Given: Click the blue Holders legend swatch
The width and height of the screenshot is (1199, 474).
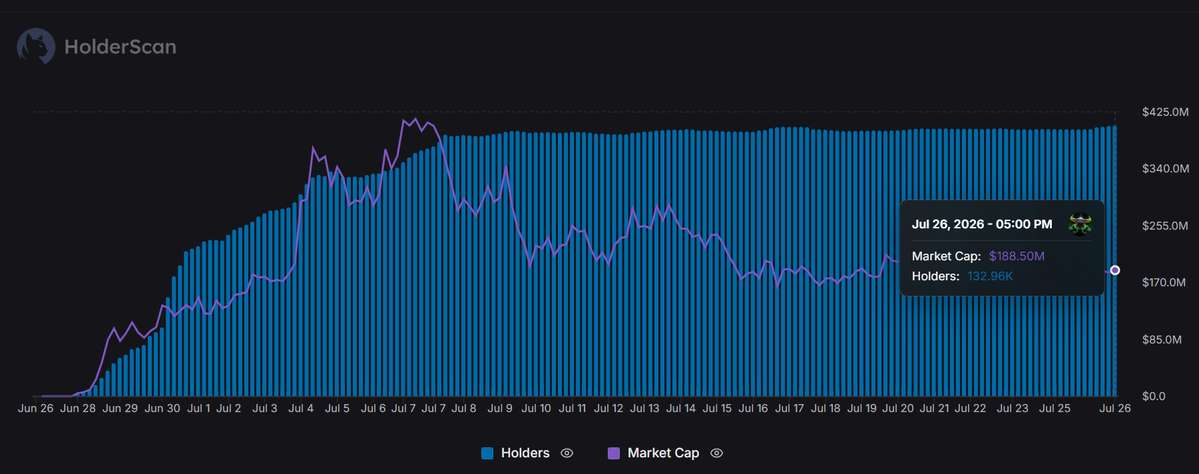Looking at the screenshot, I should tap(487, 453).
